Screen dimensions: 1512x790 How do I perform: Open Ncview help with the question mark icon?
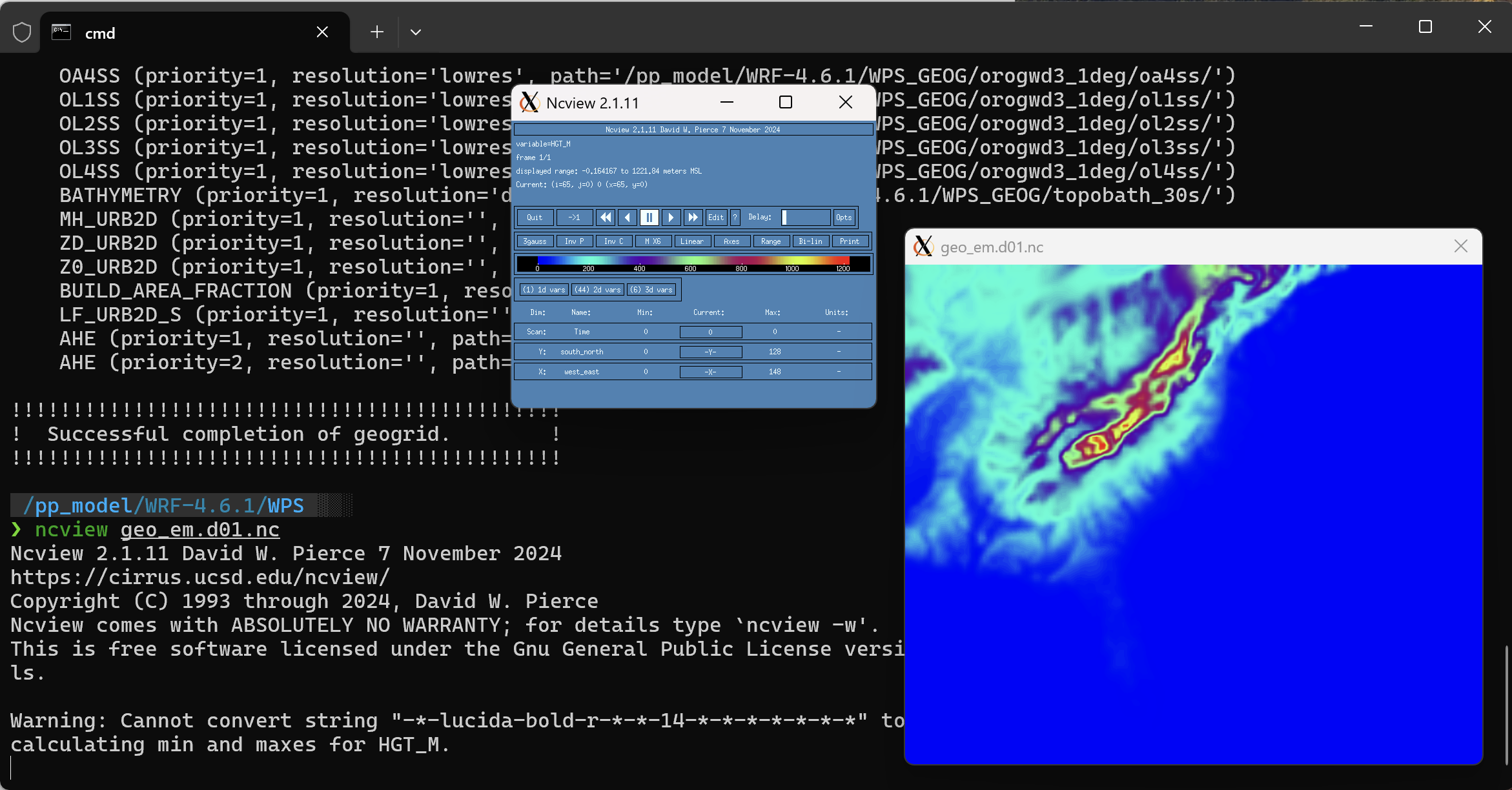pos(734,218)
